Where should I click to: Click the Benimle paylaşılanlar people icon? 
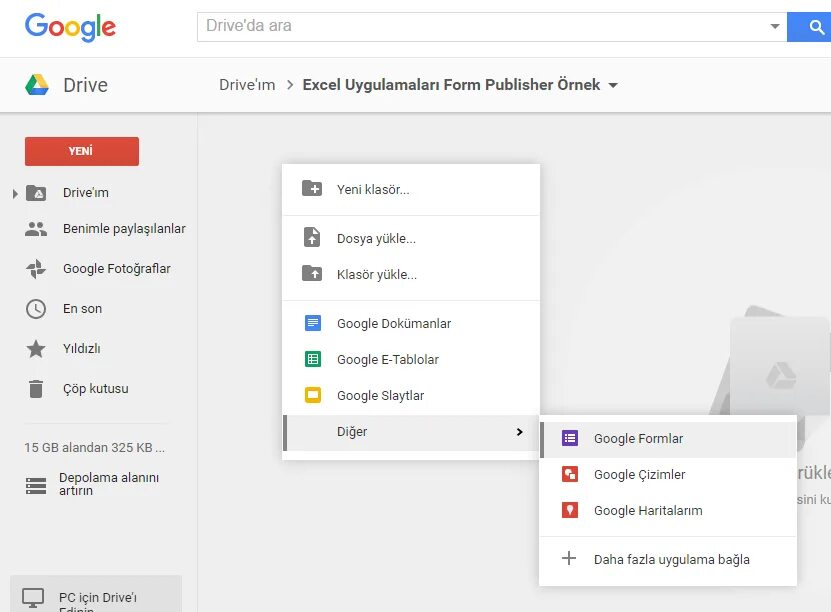click(x=36, y=229)
